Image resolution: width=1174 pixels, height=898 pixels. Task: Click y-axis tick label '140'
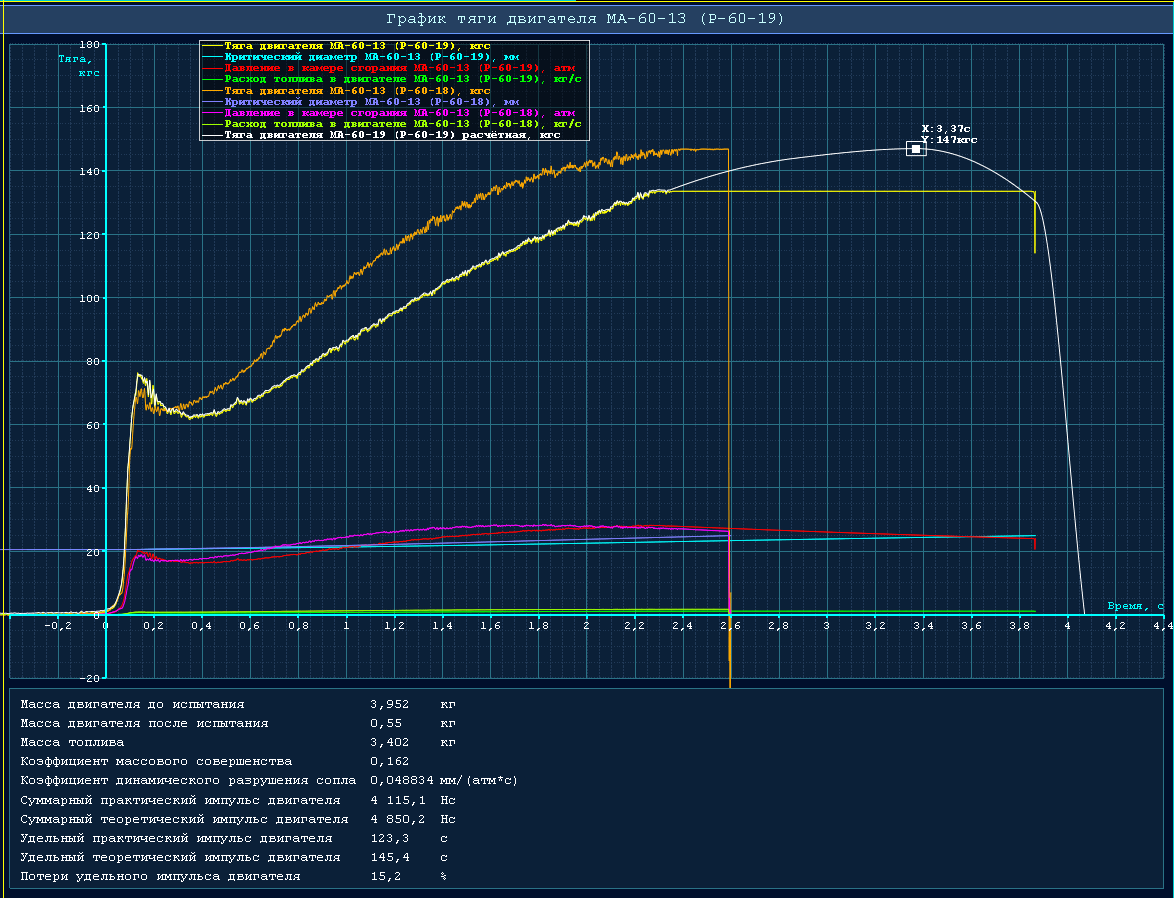(x=89, y=172)
